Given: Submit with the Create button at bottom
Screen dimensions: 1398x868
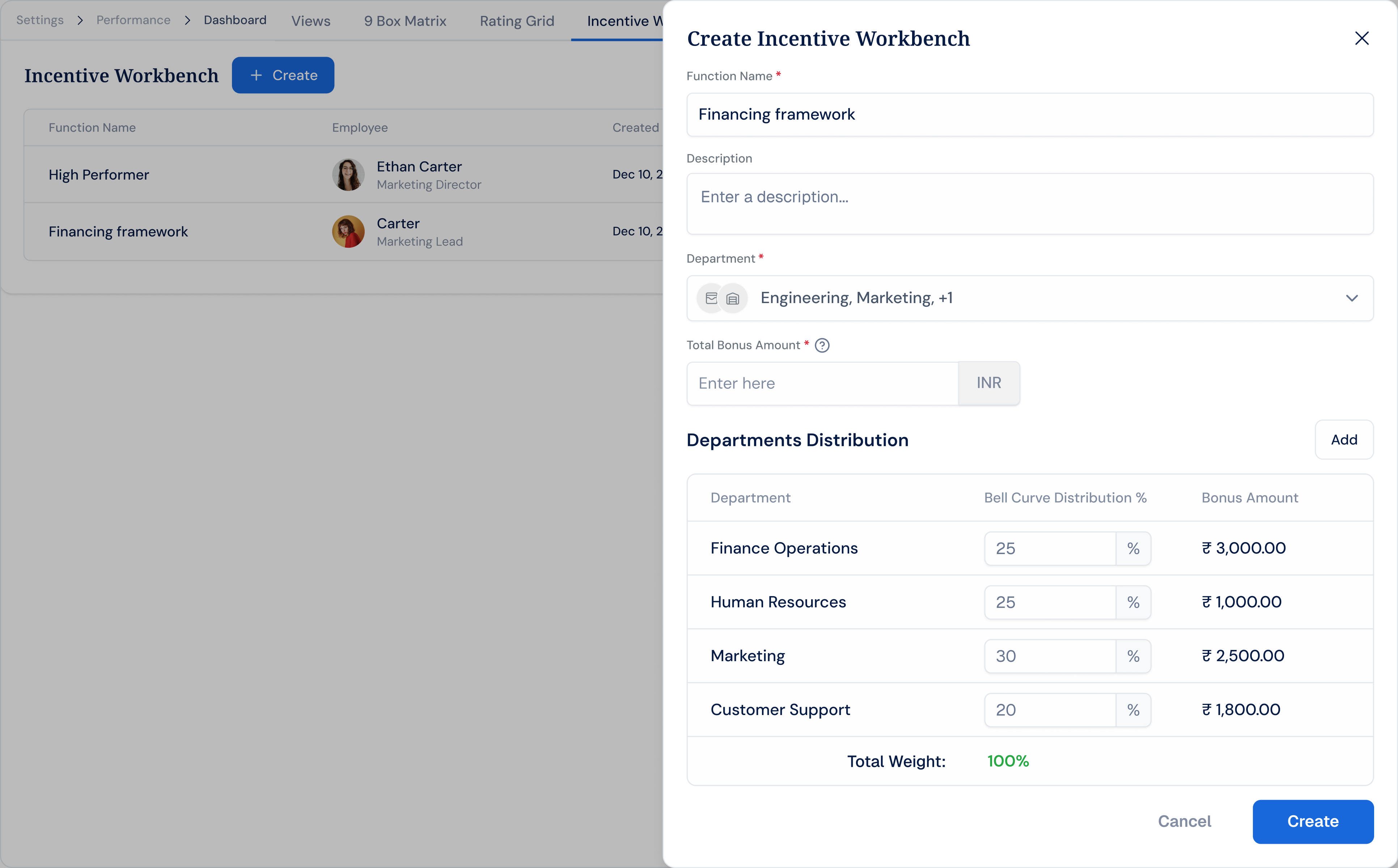Looking at the screenshot, I should [1313, 821].
